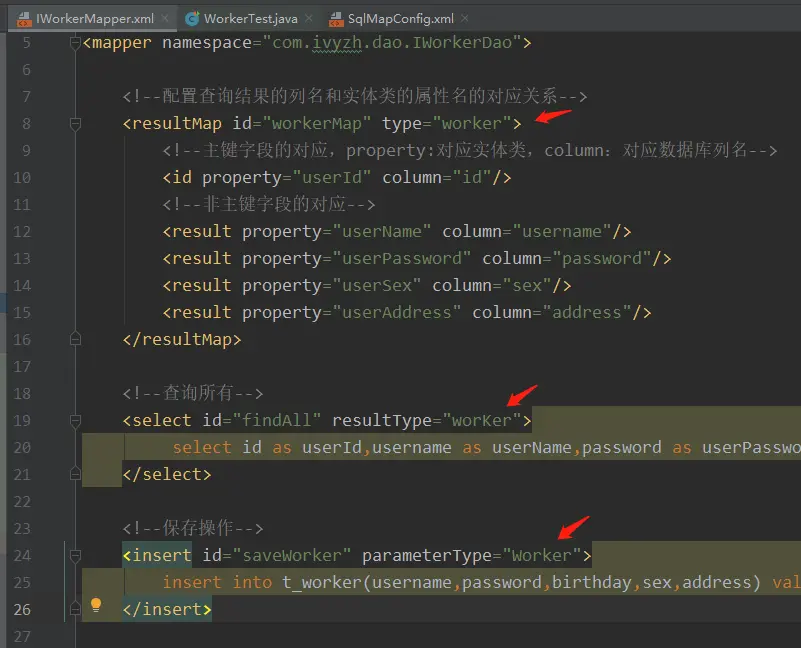Click the resultMap id value workerMap
Screen dimensions: 801x648
[x=316, y=124]
